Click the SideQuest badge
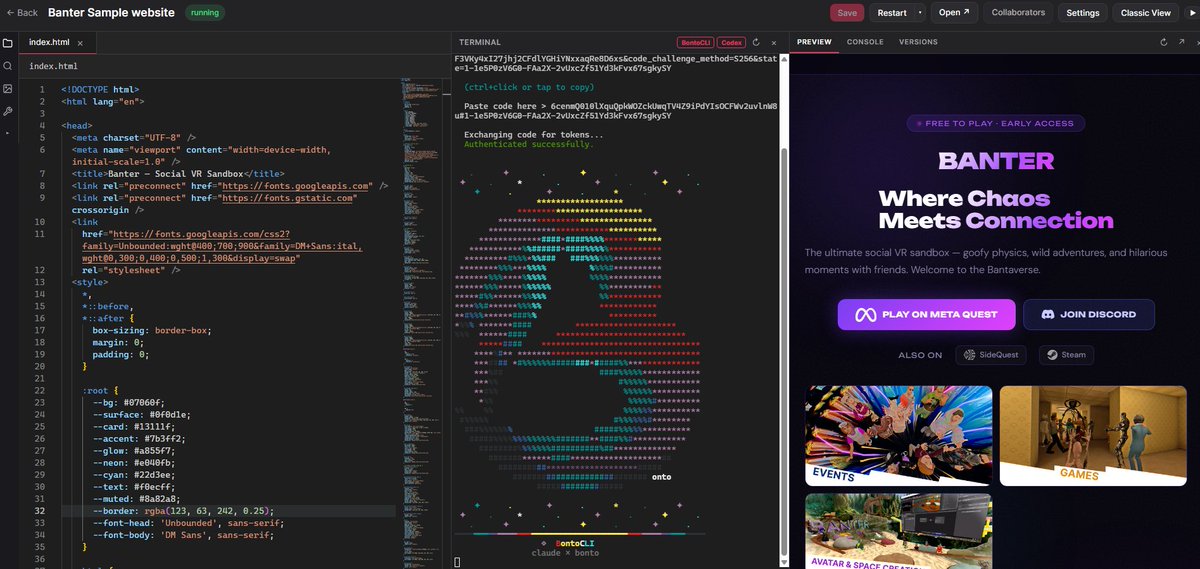This screenshot has height=569, width=1200. pyautogui.click(x=991, y=355)
